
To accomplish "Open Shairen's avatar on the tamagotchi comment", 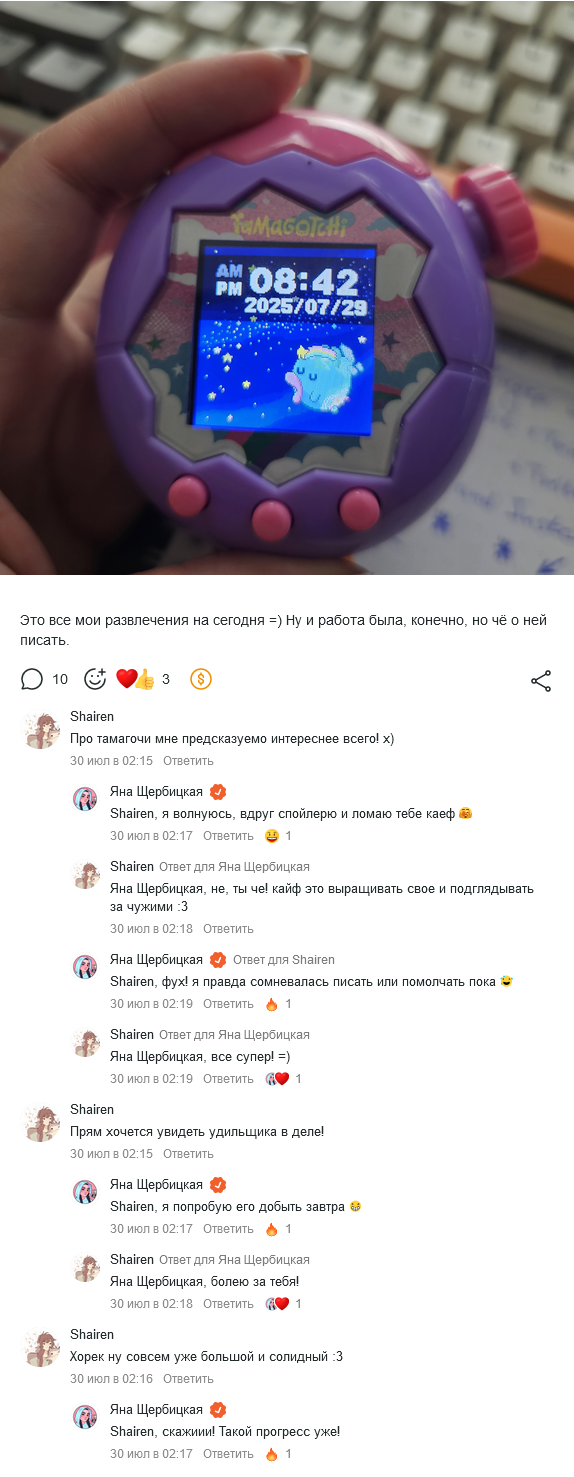I will 42,731.
